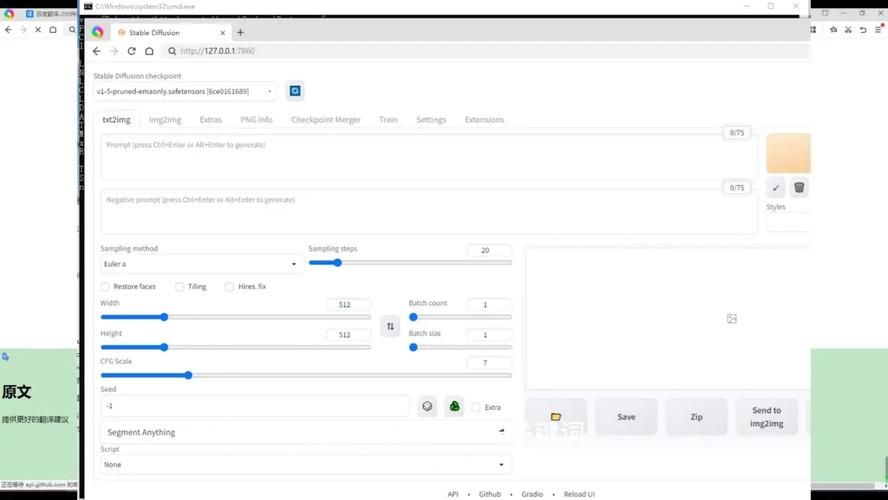Randomize the seed with dice icon
888x500 pixels.
pos(428,407)
